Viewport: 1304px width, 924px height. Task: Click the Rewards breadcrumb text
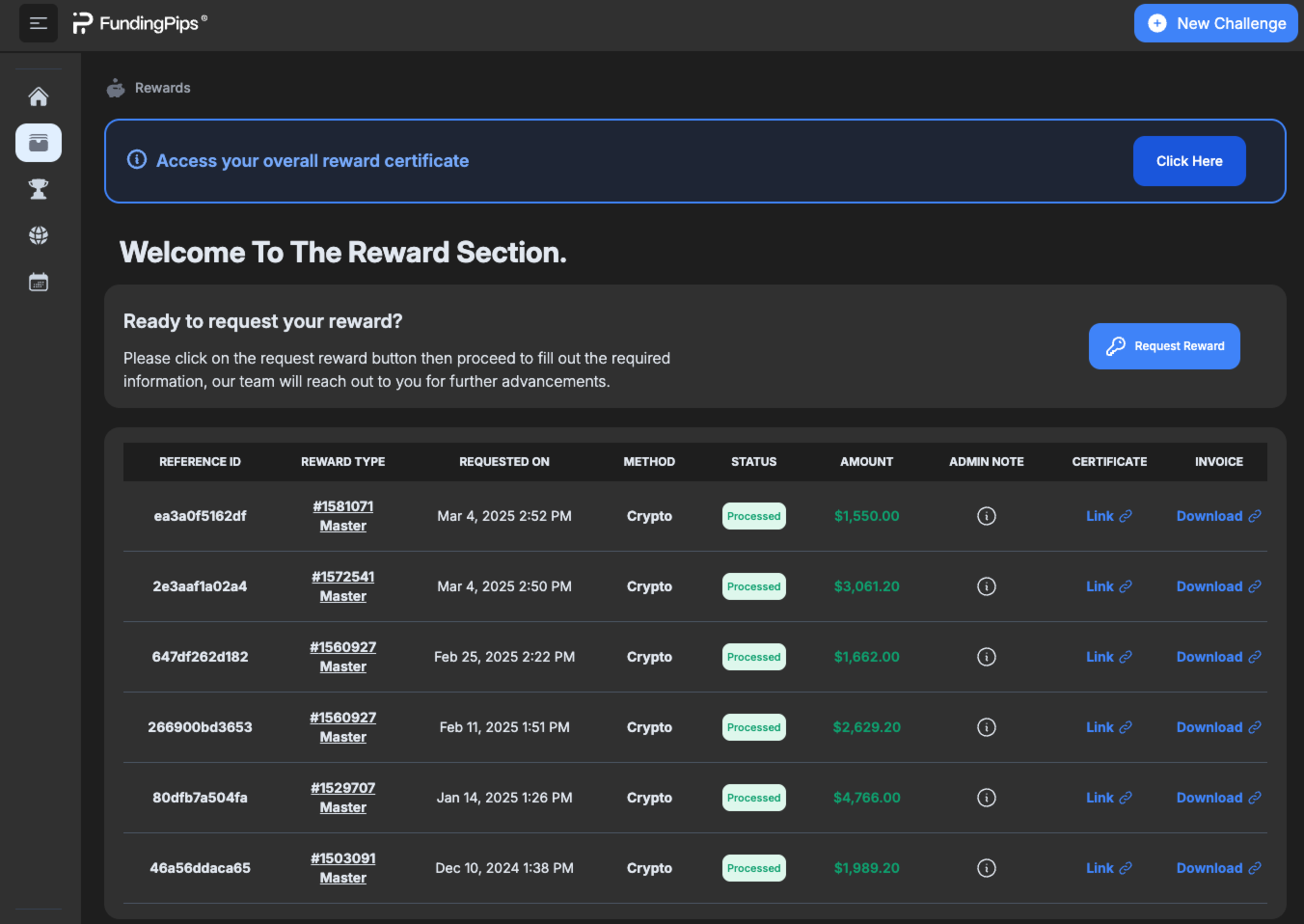163,88
